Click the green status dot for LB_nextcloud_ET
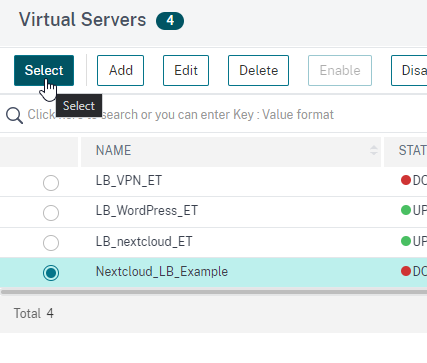This screenshot has height=363, width=427. [x=406, y=241]
